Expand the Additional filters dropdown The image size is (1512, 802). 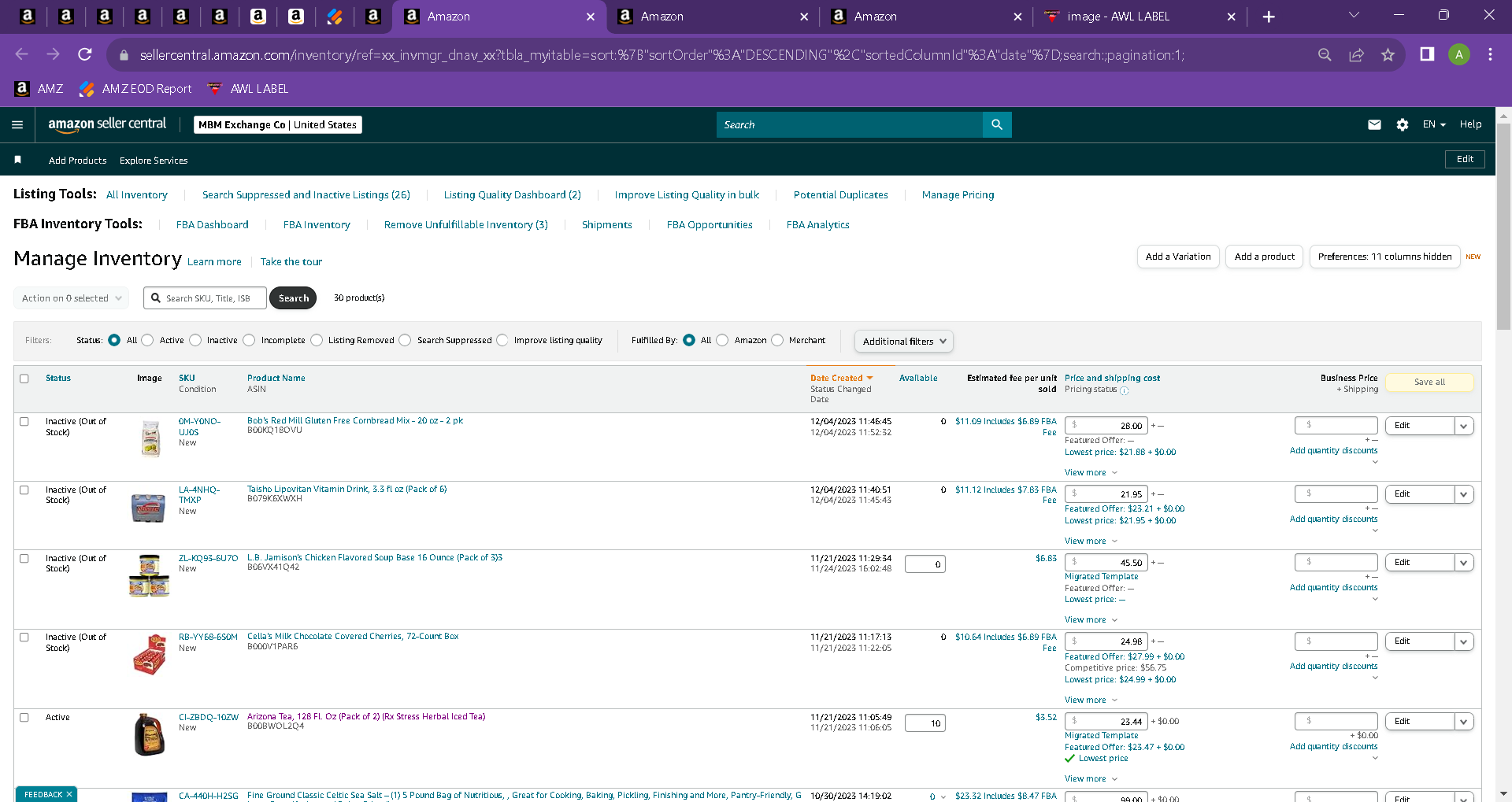click(904, 341)
